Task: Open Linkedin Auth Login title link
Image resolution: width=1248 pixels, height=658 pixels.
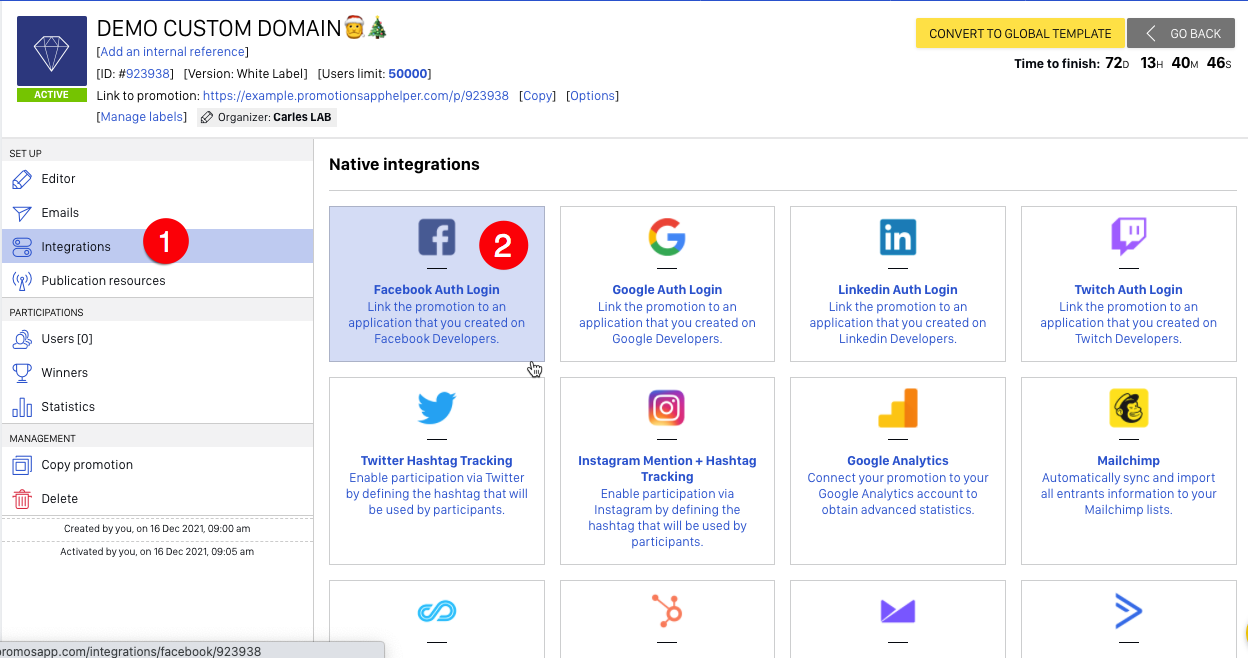Action: coord(898,290)
